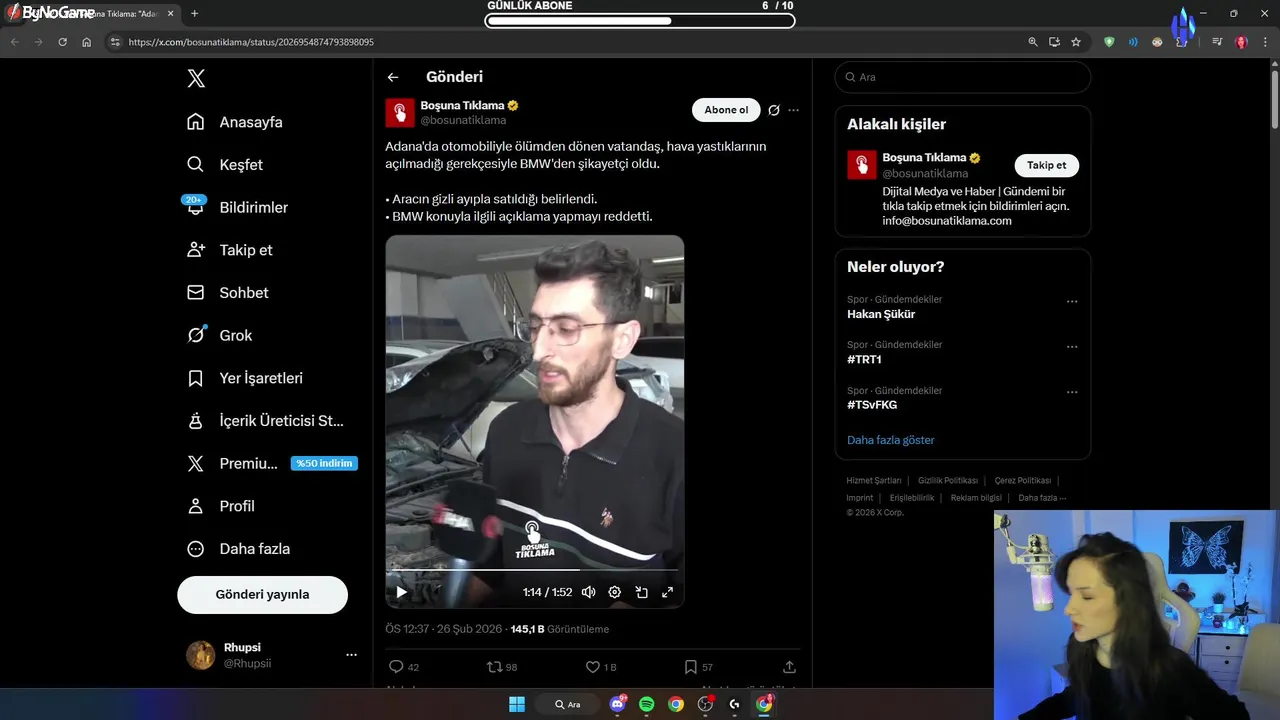
Task: Expand footer Daha fazla options
Action: (1042, 498)
